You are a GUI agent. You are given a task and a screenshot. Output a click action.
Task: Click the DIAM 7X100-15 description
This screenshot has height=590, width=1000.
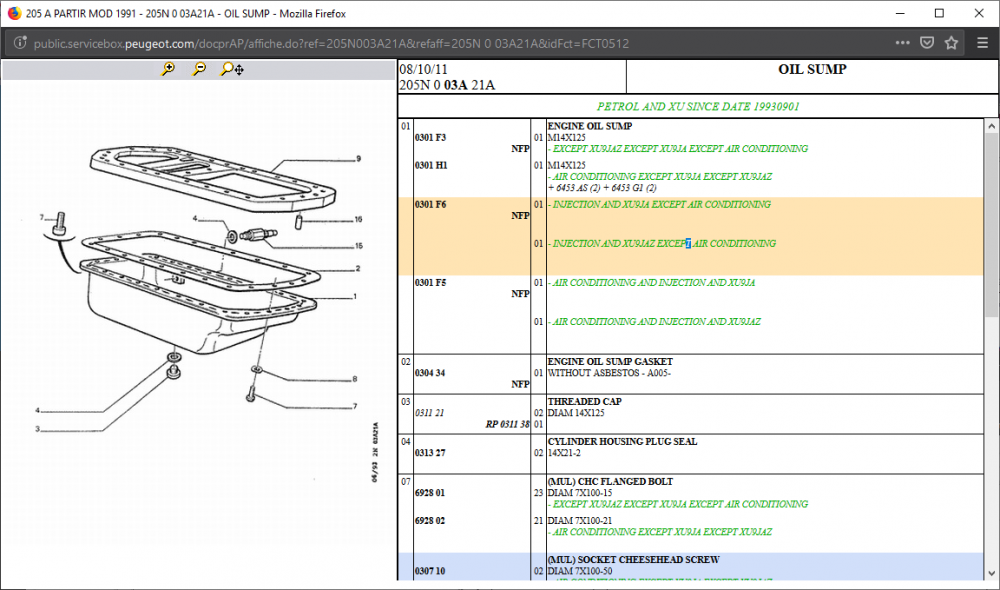click(x=580, y=493)
